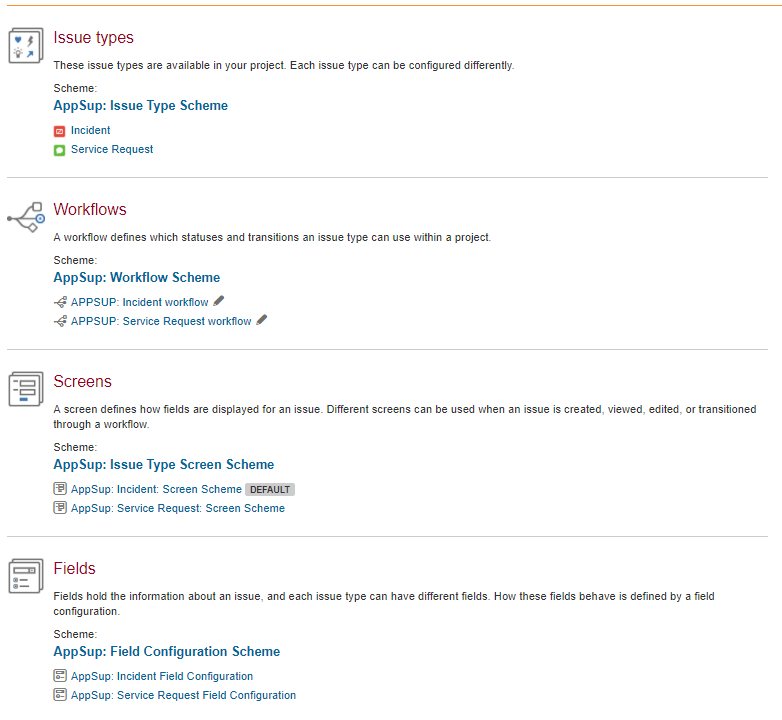The width and height of the screenshot is (782, 720).
Task: Open APPSUP: Incident workflow link
Action: 140,303
